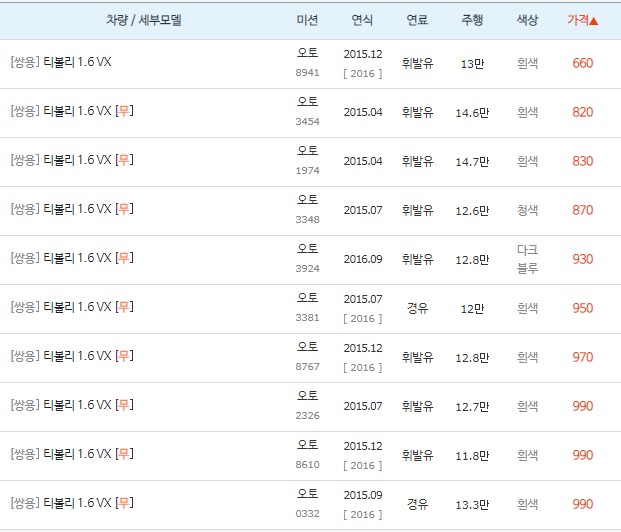The image size is (621, 532).
Task: Click price 990 in the 12.7만 row
Action: [x=583, y=406]
